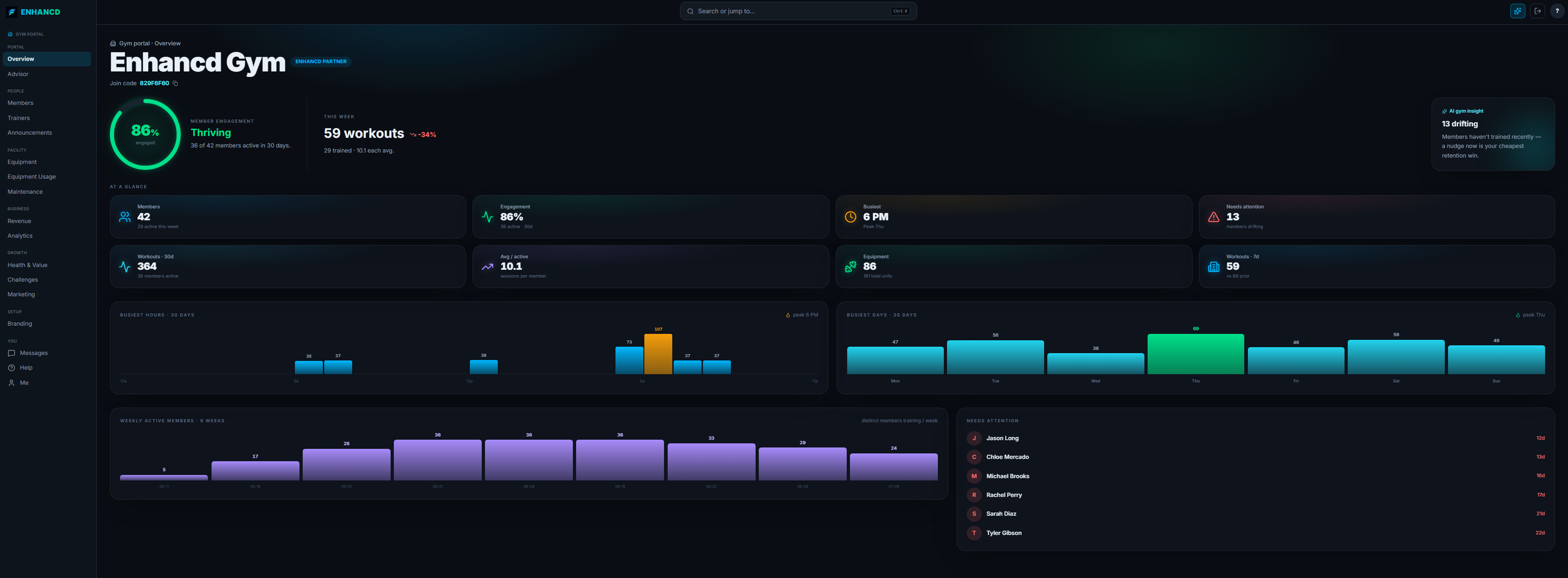Click Tyler Gibson's T avatar
1568x578 pixels.
(x=974, y=533)
